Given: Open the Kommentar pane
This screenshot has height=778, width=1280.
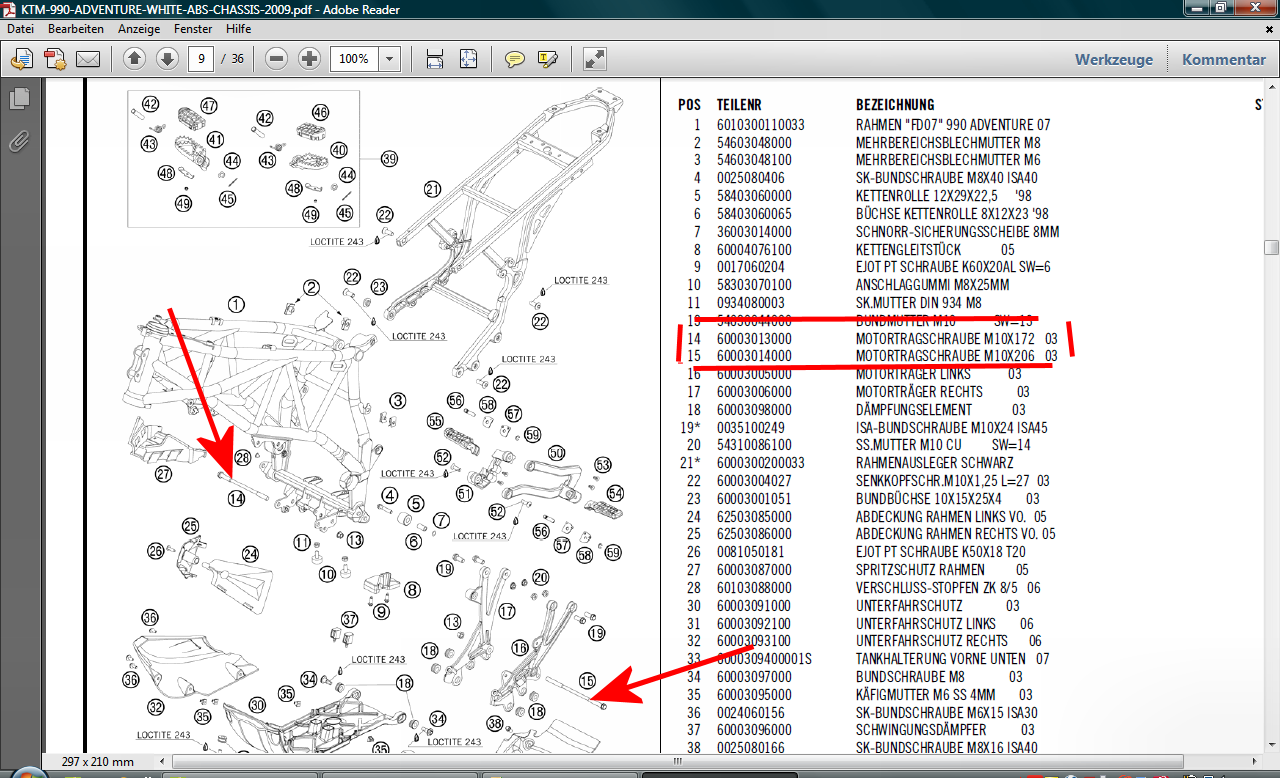Looking at the screenshot, I should [x=1223, y=59].
